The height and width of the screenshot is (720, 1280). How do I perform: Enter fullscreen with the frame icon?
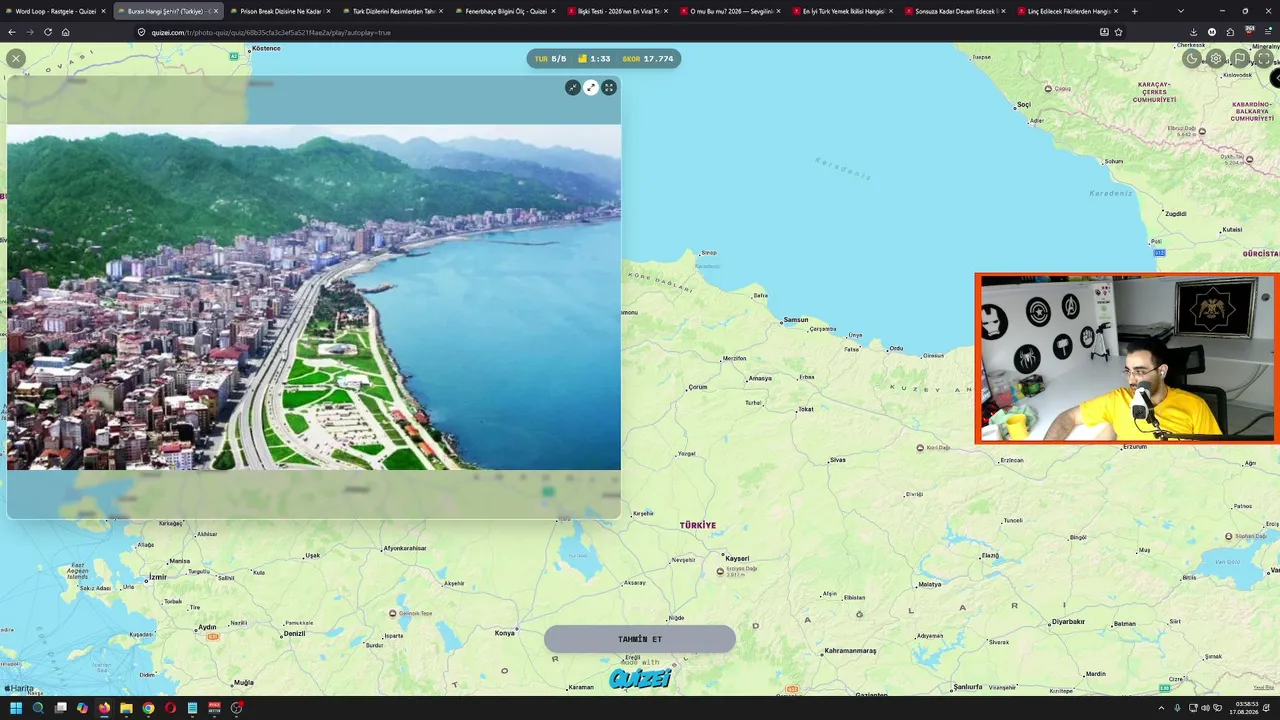[x=1264, y=58]
